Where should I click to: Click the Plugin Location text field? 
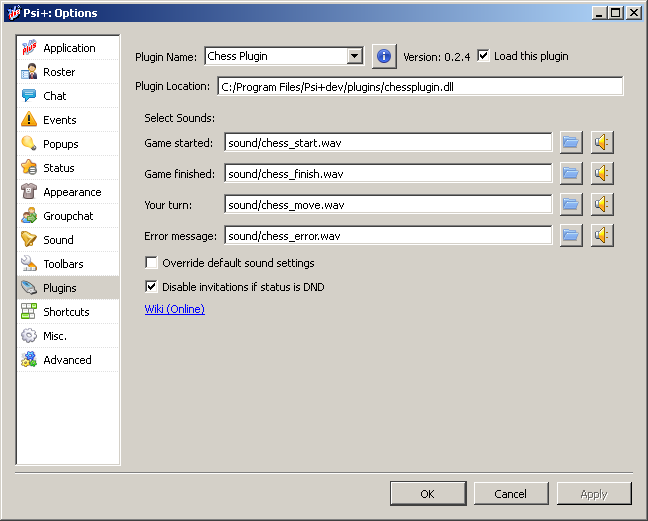pos(419,87)
